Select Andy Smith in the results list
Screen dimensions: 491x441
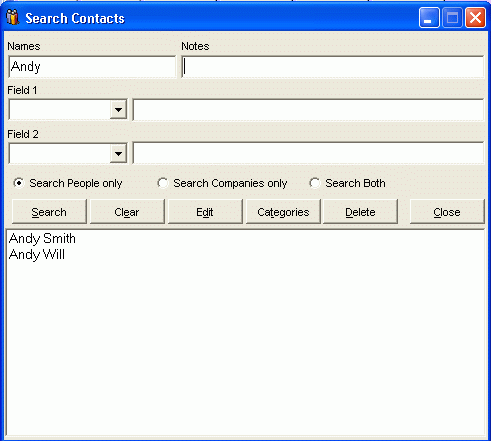pos(42,239)
